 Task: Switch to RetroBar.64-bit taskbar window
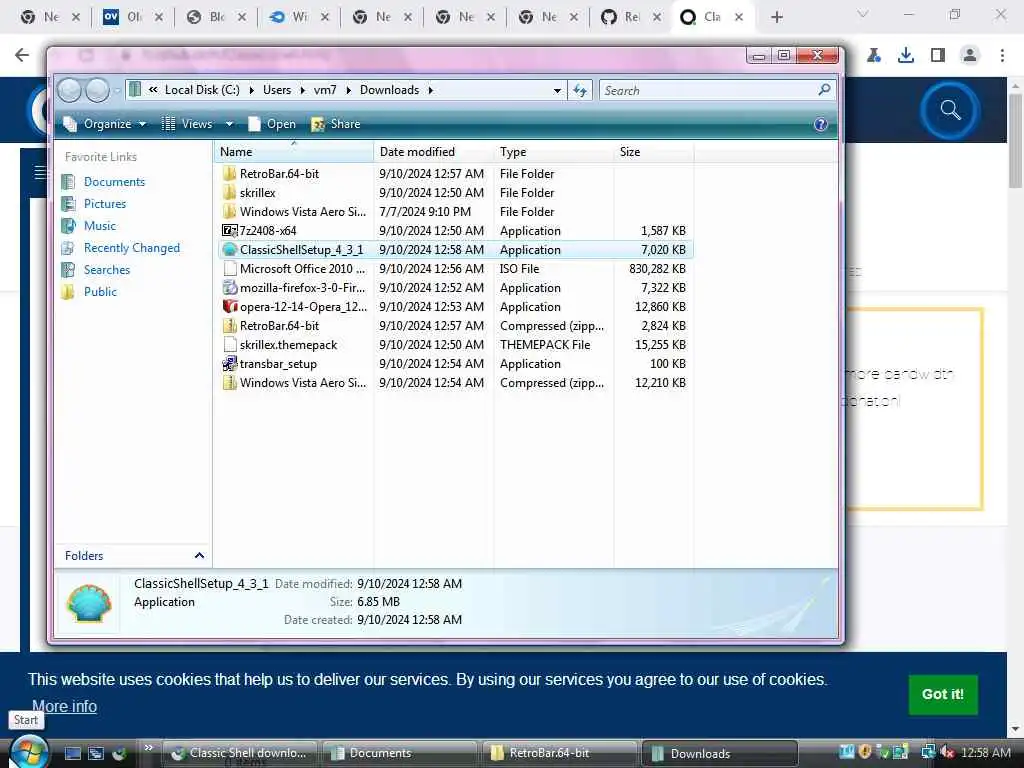559,753
